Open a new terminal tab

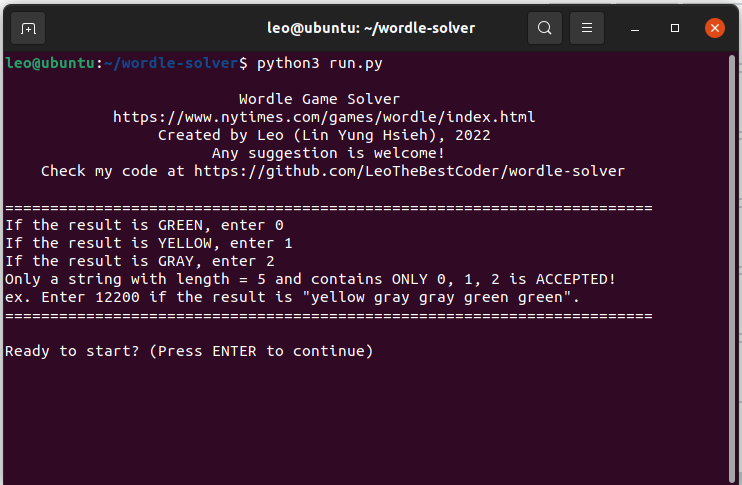tap(28, 28)
